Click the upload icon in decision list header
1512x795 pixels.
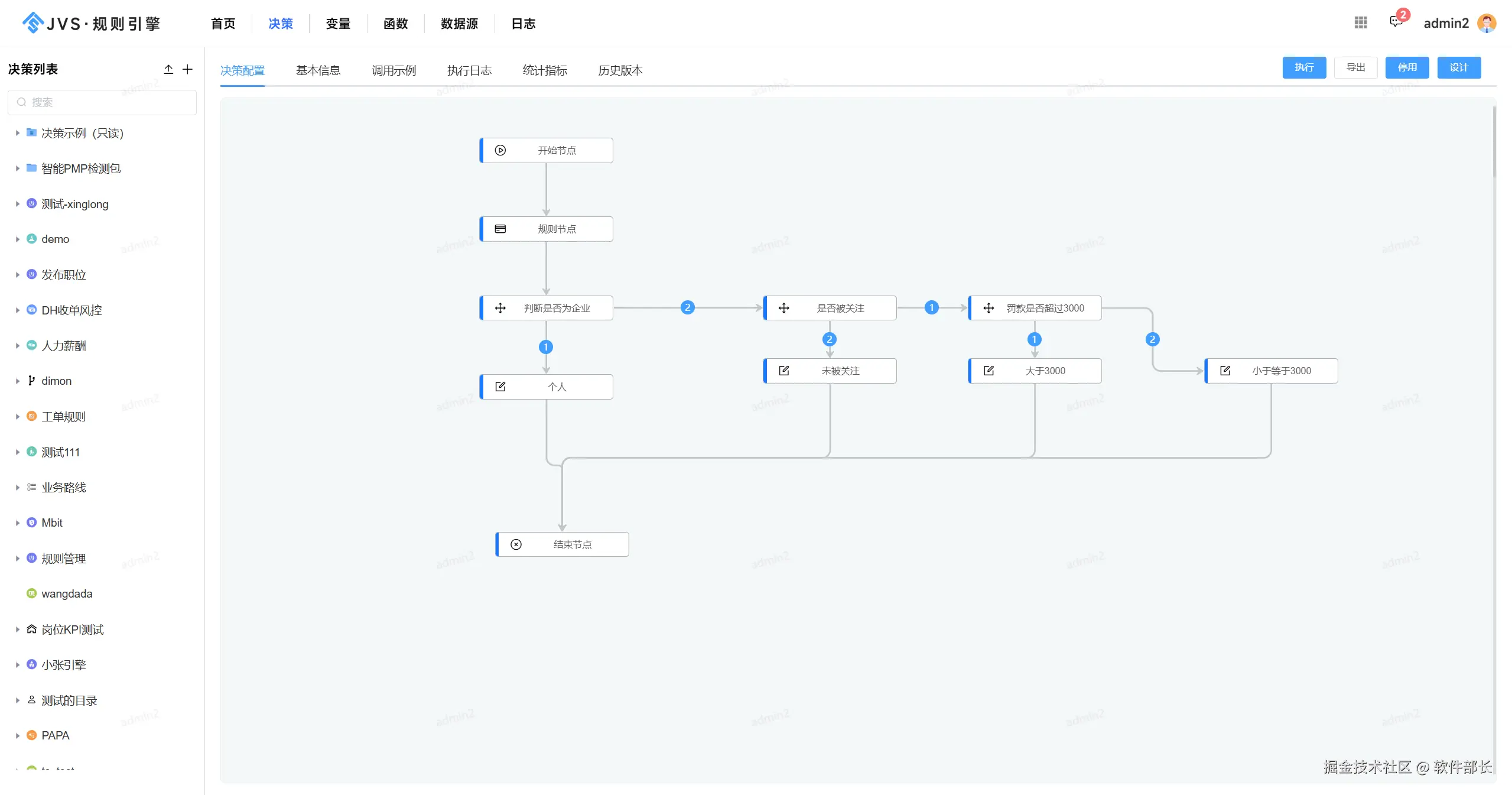(x=168, y=69)
